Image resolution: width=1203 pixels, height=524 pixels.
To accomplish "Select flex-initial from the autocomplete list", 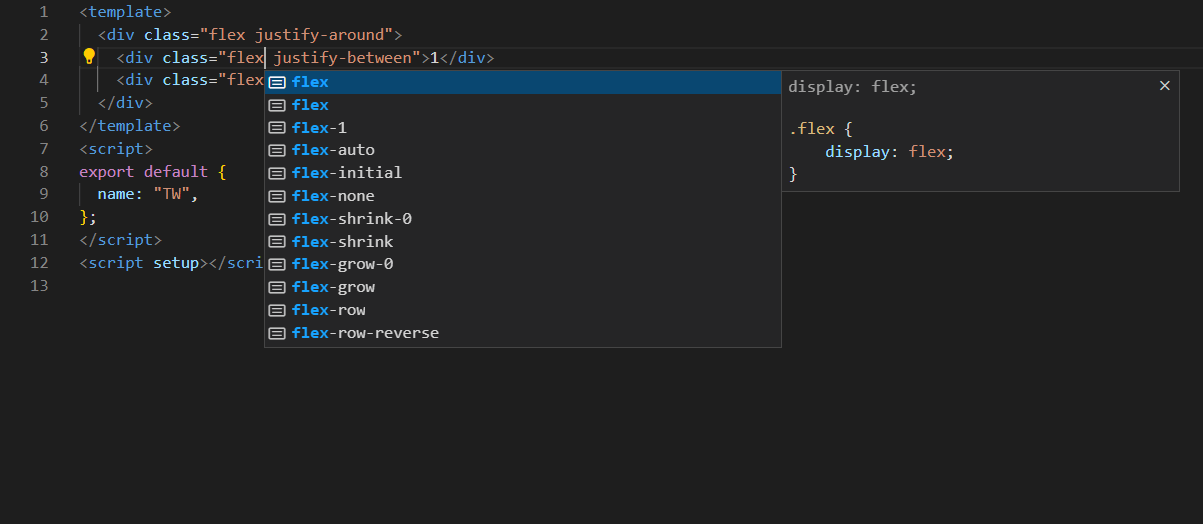I will 523,173.
